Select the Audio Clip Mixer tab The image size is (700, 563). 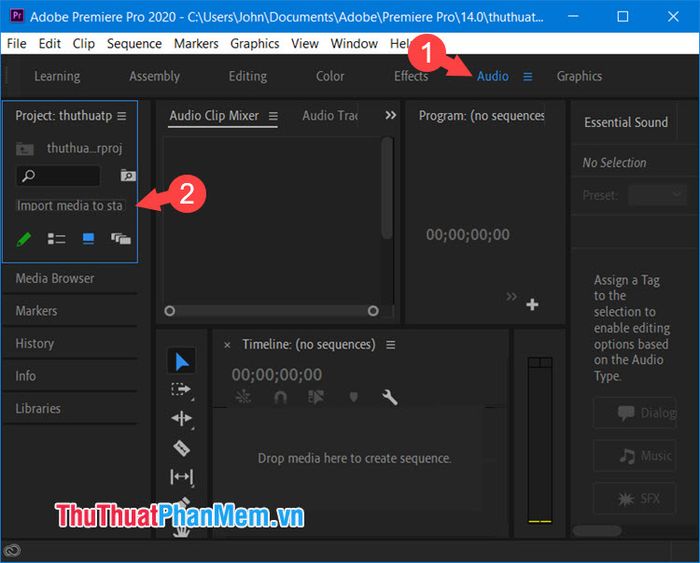214,116
